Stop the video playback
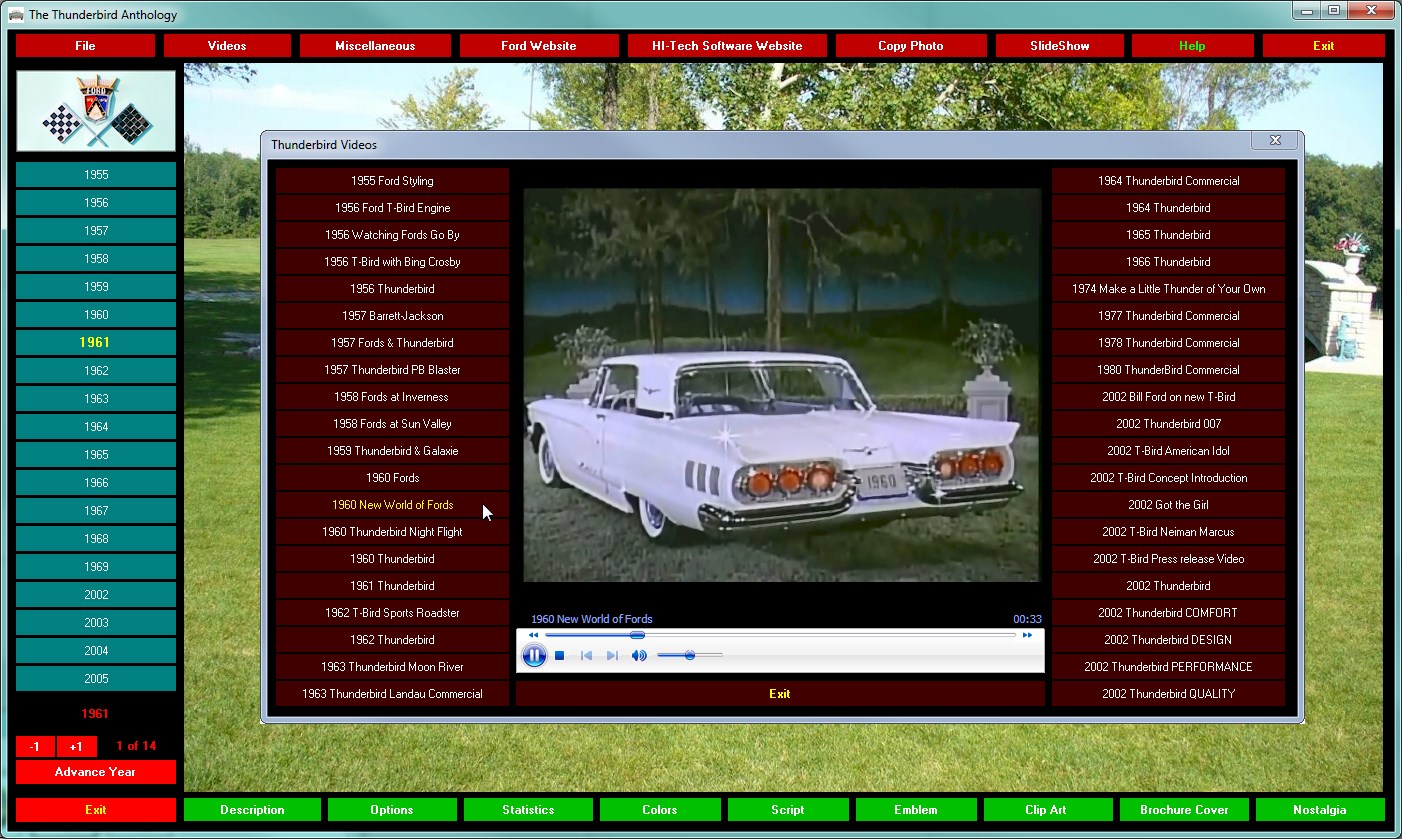The height and width of the screenshot is (839, 1402). (560, 656)
